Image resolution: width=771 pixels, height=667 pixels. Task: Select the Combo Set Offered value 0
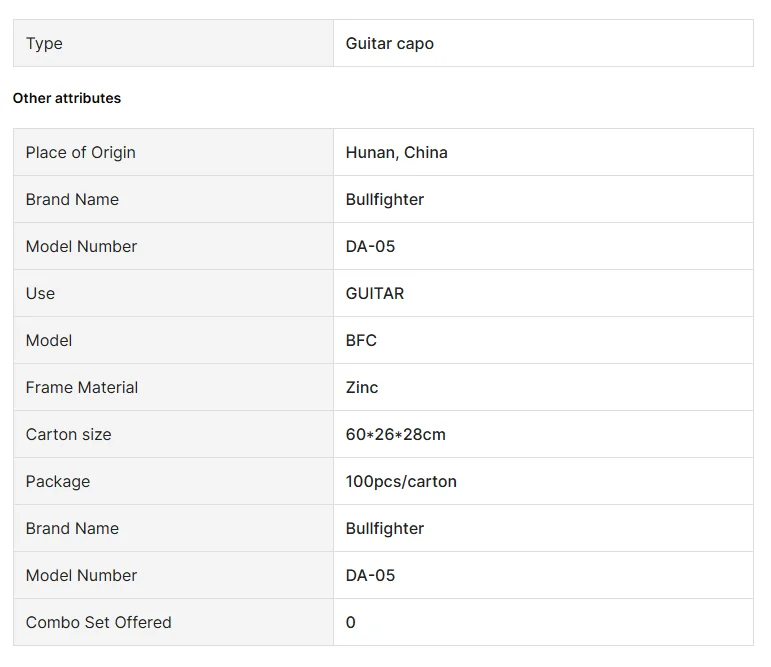350,623
